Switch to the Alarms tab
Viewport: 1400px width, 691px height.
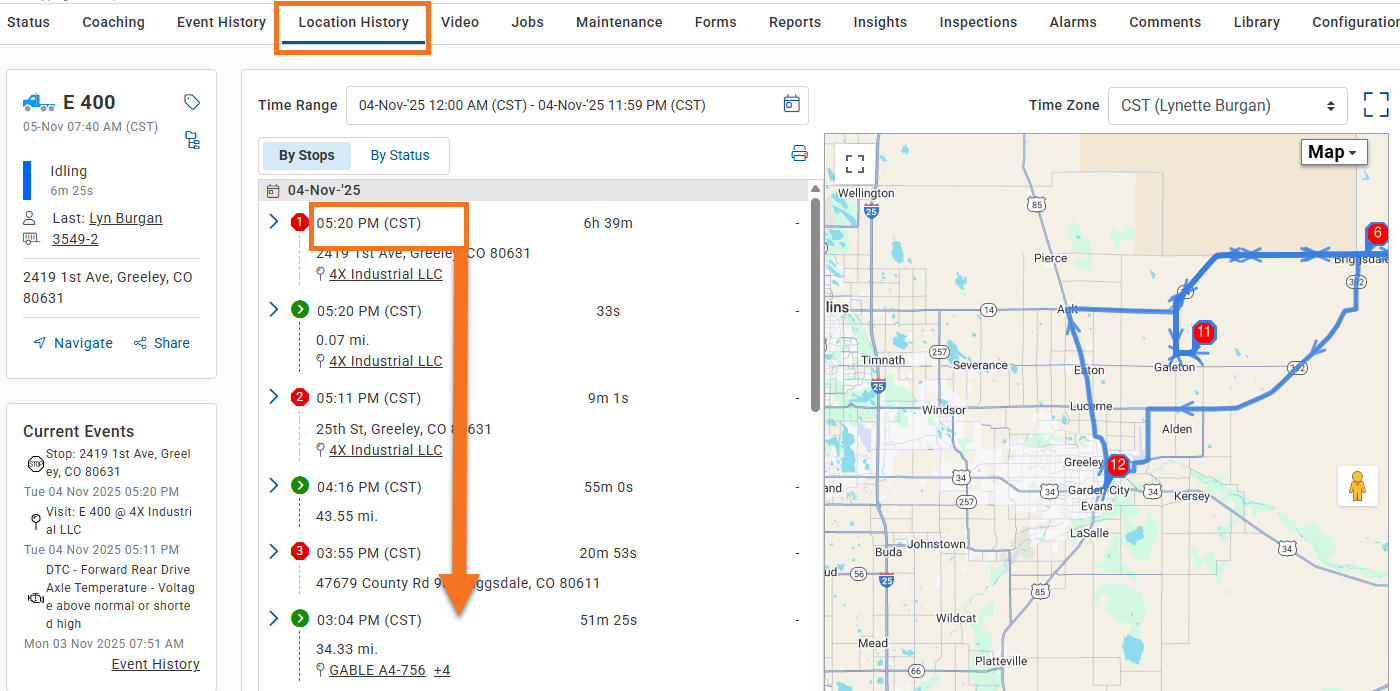tap(1073, 22)
